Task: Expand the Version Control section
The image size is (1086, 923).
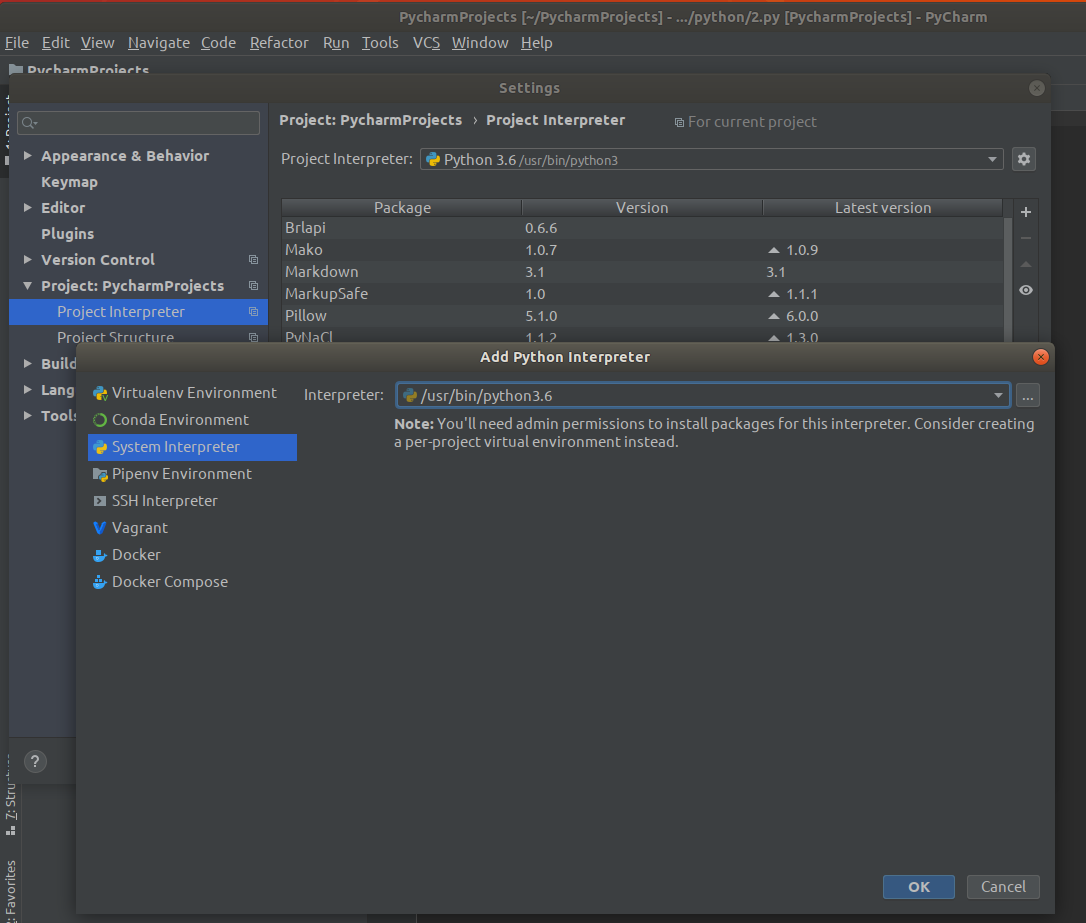Action: pos(28,260)
